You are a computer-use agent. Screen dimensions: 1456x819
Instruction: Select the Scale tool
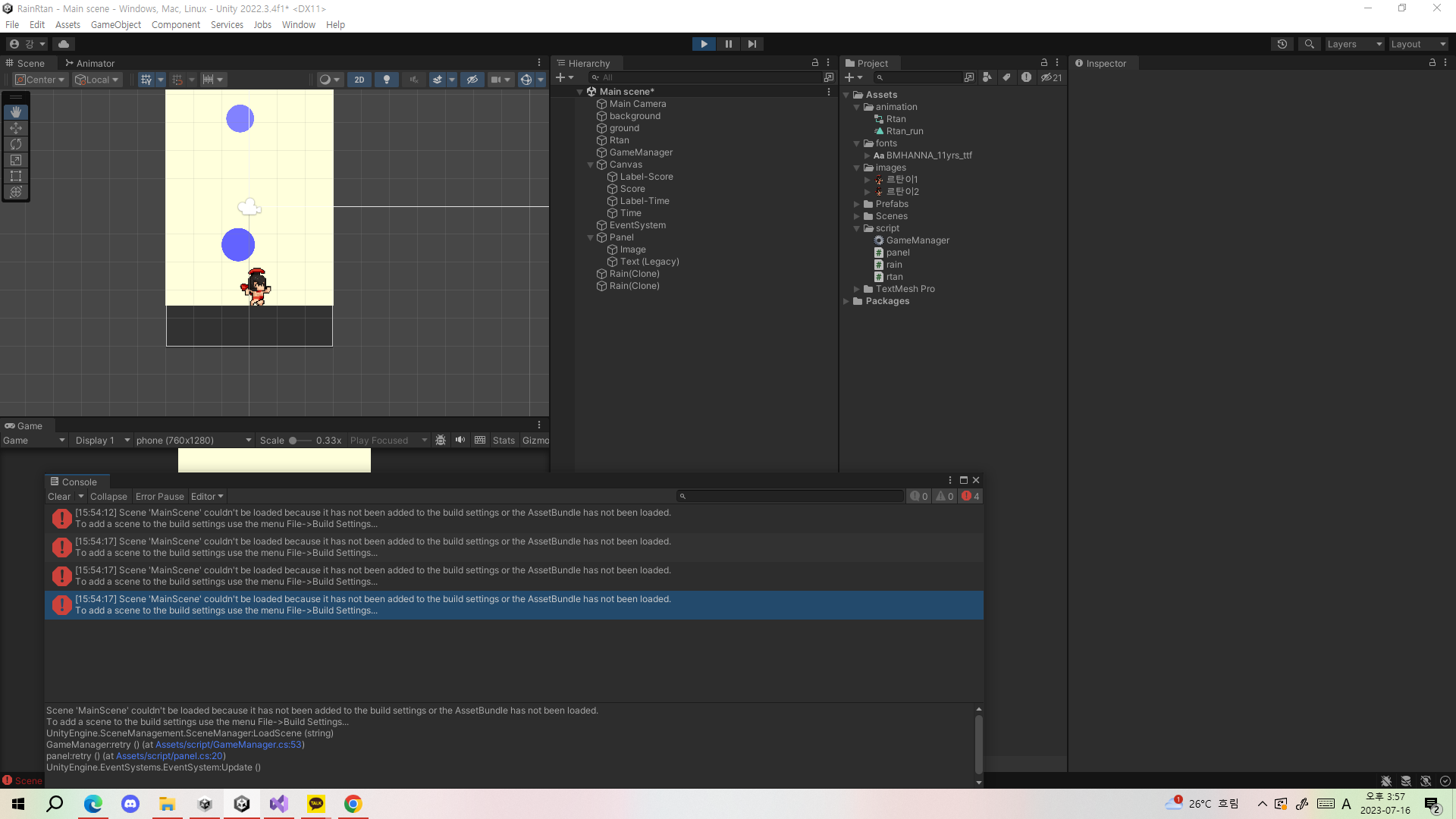click(x=16, y=160)
